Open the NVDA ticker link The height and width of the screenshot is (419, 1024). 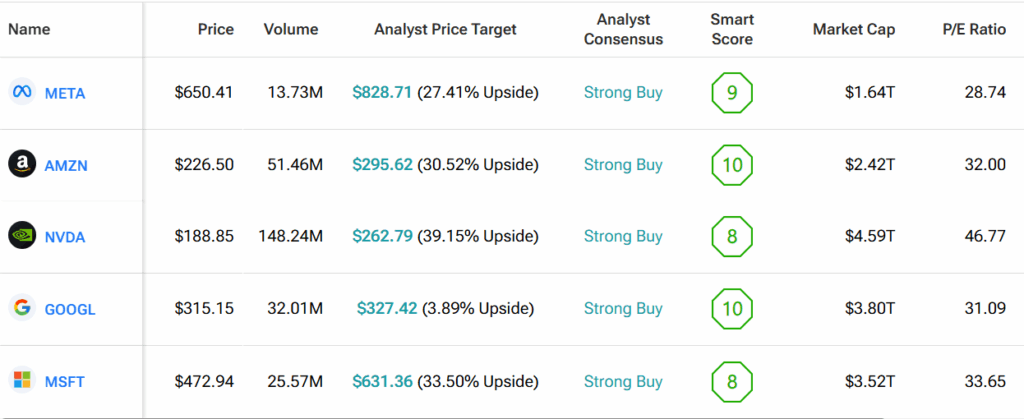pyautogui.click(x=65, y=237)
